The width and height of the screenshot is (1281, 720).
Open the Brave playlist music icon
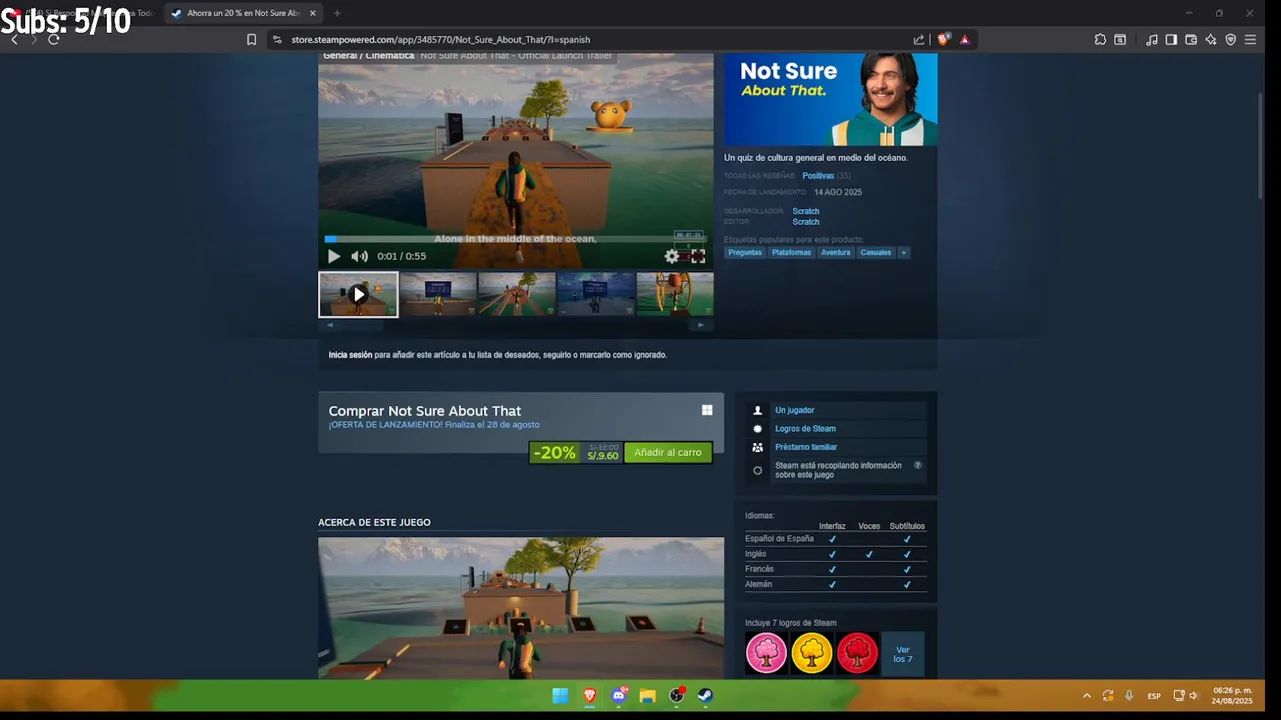[x=1152, y=40]
